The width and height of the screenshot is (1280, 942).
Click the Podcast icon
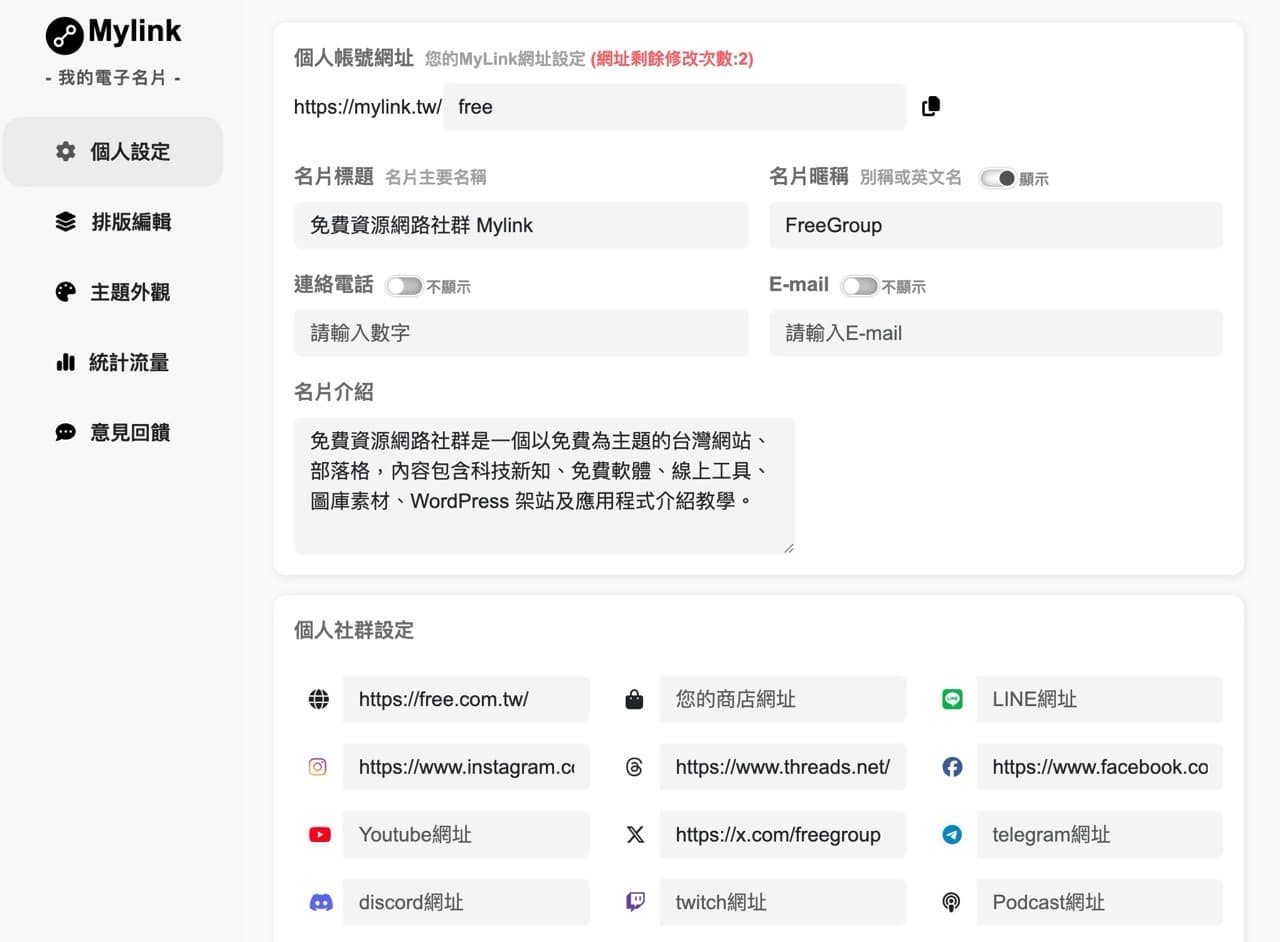951,902
